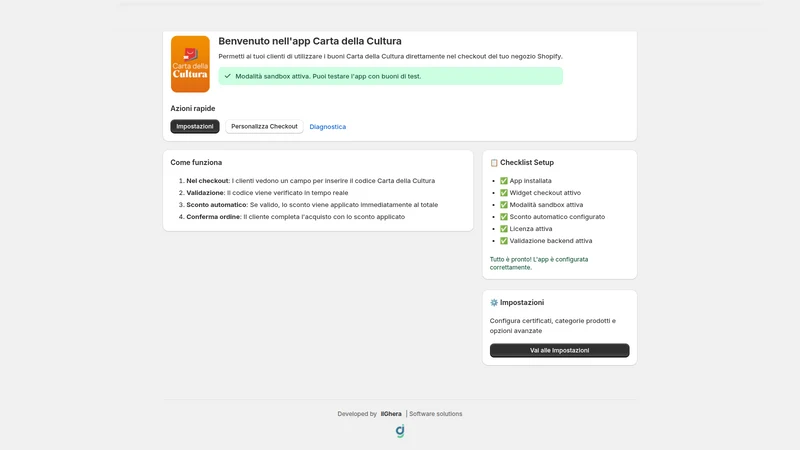The width and height of the screenshot is (800, 450).
Task: Click the green check next to Licenza attiva
Action: tap(504, 229)
